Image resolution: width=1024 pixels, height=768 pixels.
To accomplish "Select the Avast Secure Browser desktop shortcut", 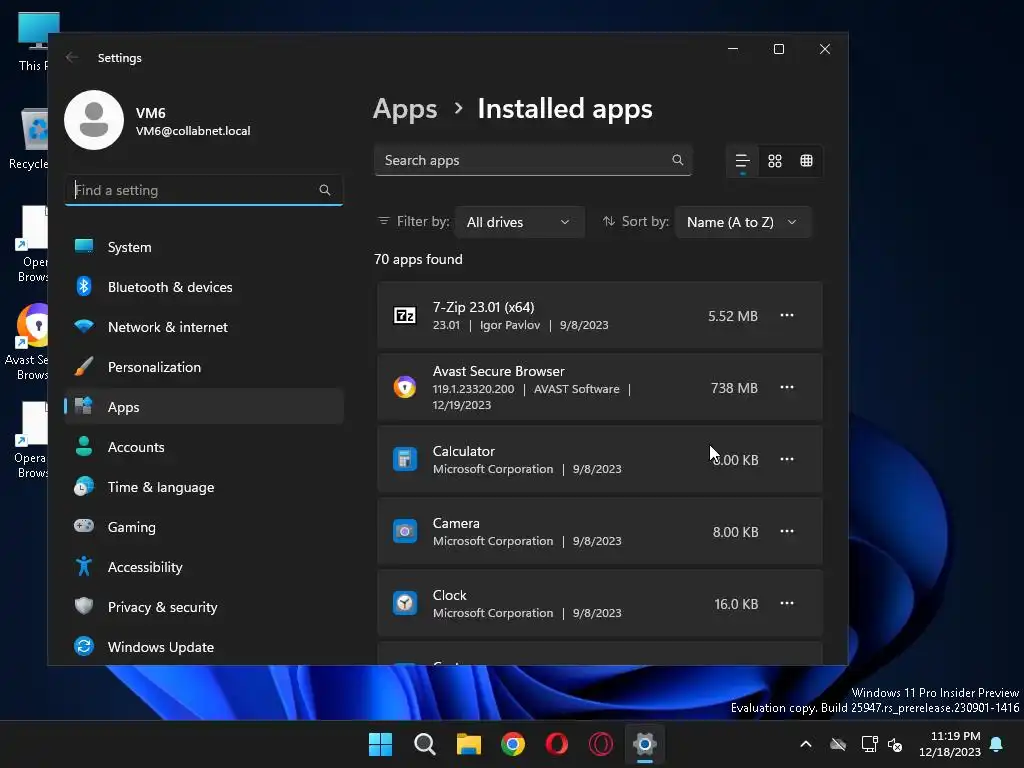I will (29, 342).
